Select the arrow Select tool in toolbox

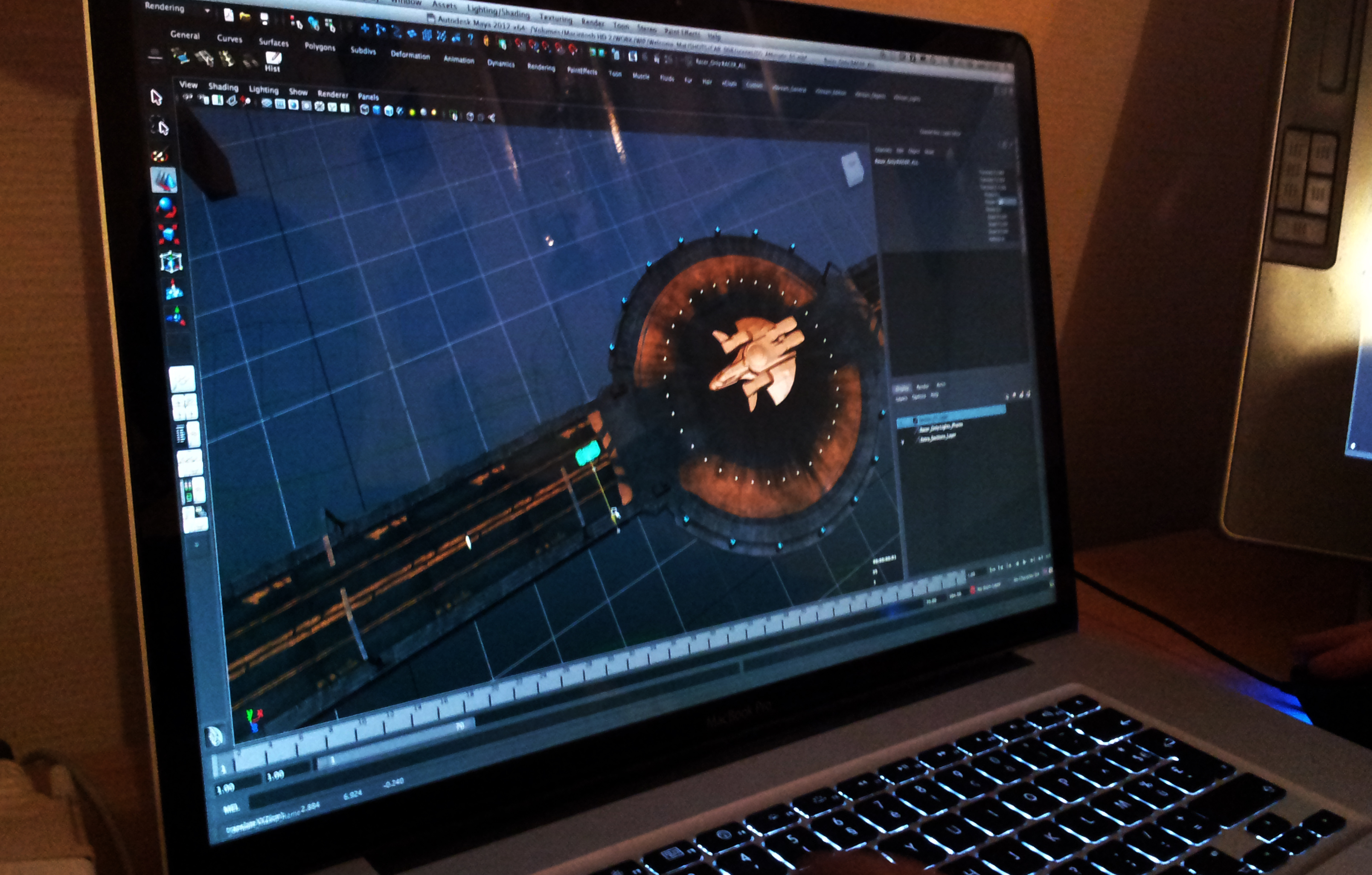(156, 97)
